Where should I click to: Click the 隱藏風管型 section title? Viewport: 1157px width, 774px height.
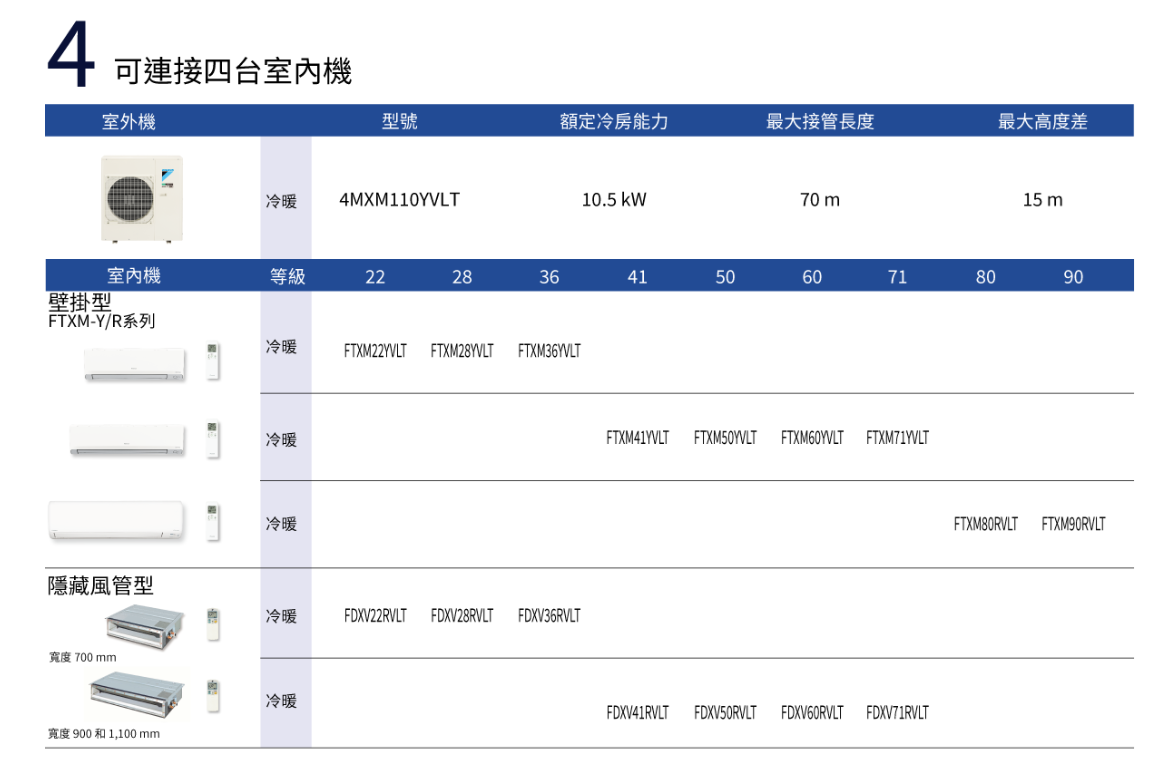pos(100,586)
